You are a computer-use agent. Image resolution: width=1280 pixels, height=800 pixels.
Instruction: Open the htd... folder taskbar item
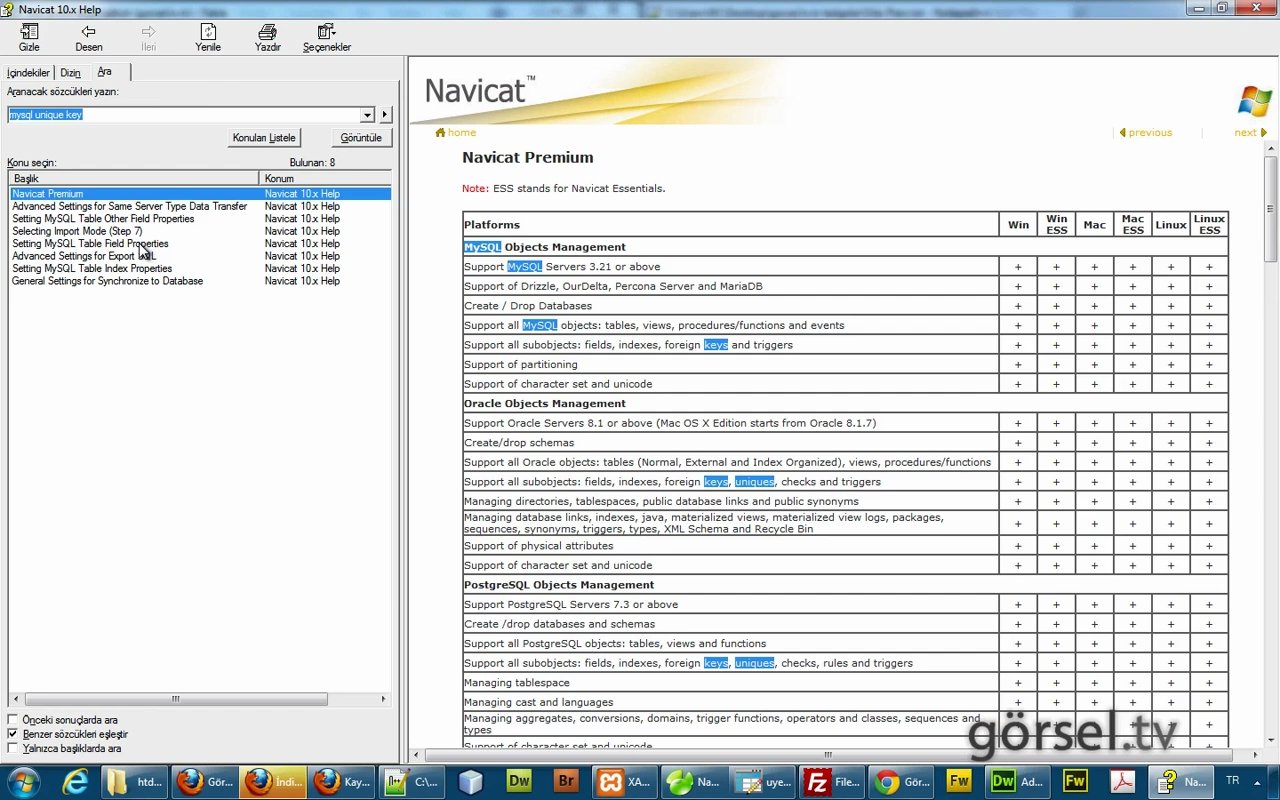[134, 781]
